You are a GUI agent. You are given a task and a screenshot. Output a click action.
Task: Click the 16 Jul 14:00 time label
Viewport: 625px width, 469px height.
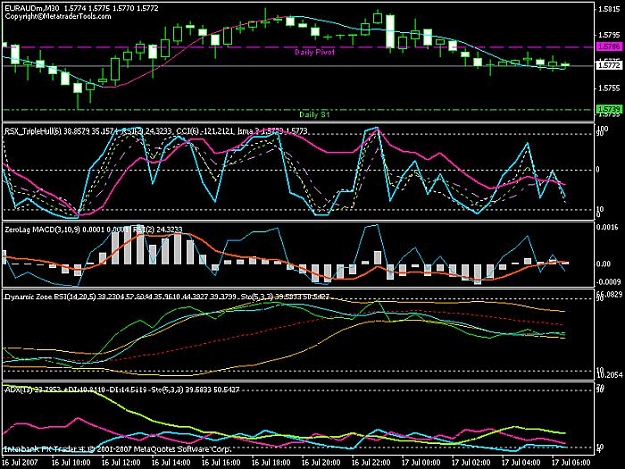(171, 463)
